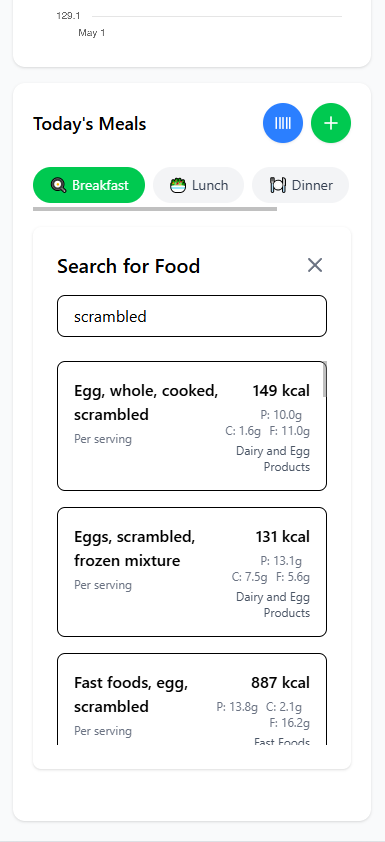Close the Search for Food panel
Screen dimensions: 385x842
click(x=315, y=265)
